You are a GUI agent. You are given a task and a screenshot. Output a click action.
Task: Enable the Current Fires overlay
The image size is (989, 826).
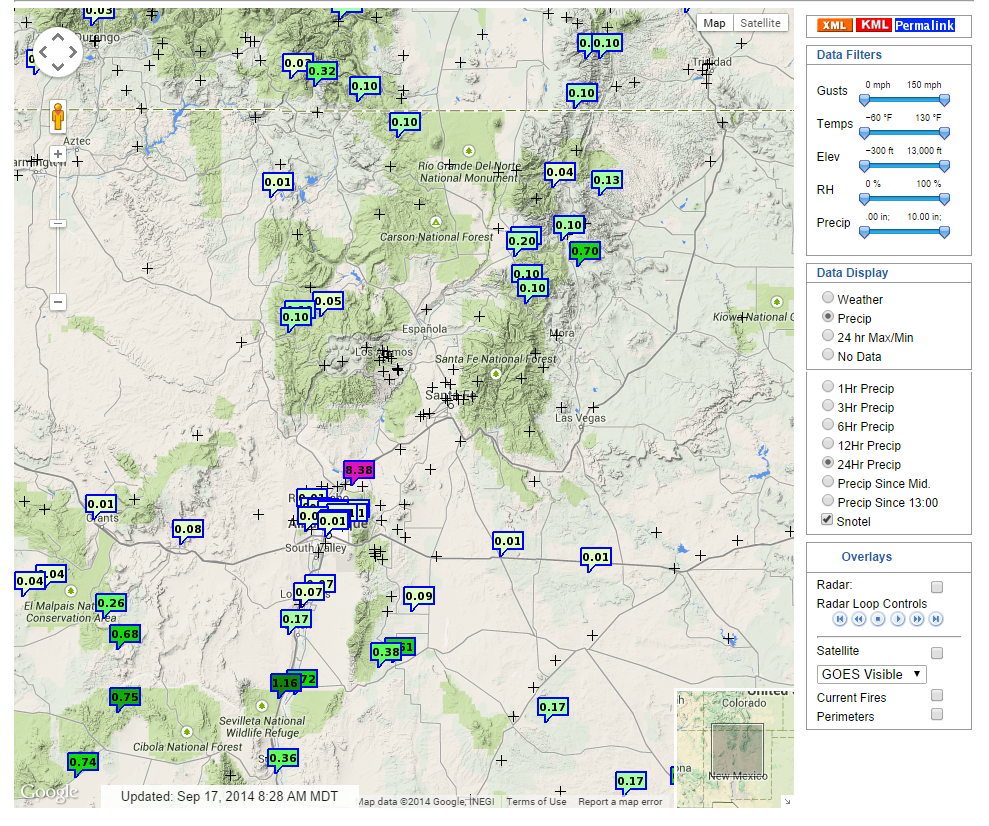(x=936, y=695)
